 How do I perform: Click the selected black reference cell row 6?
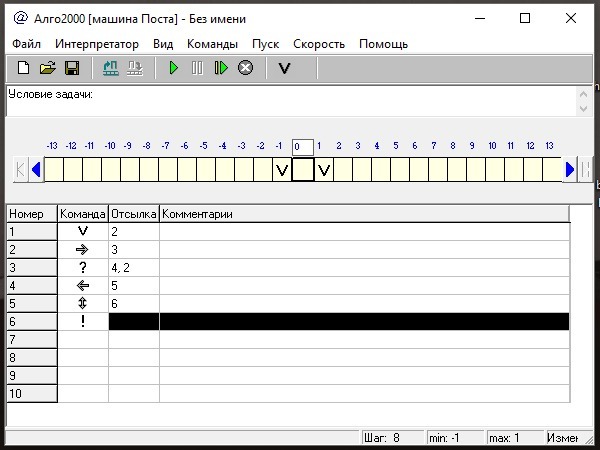(134, 321)
